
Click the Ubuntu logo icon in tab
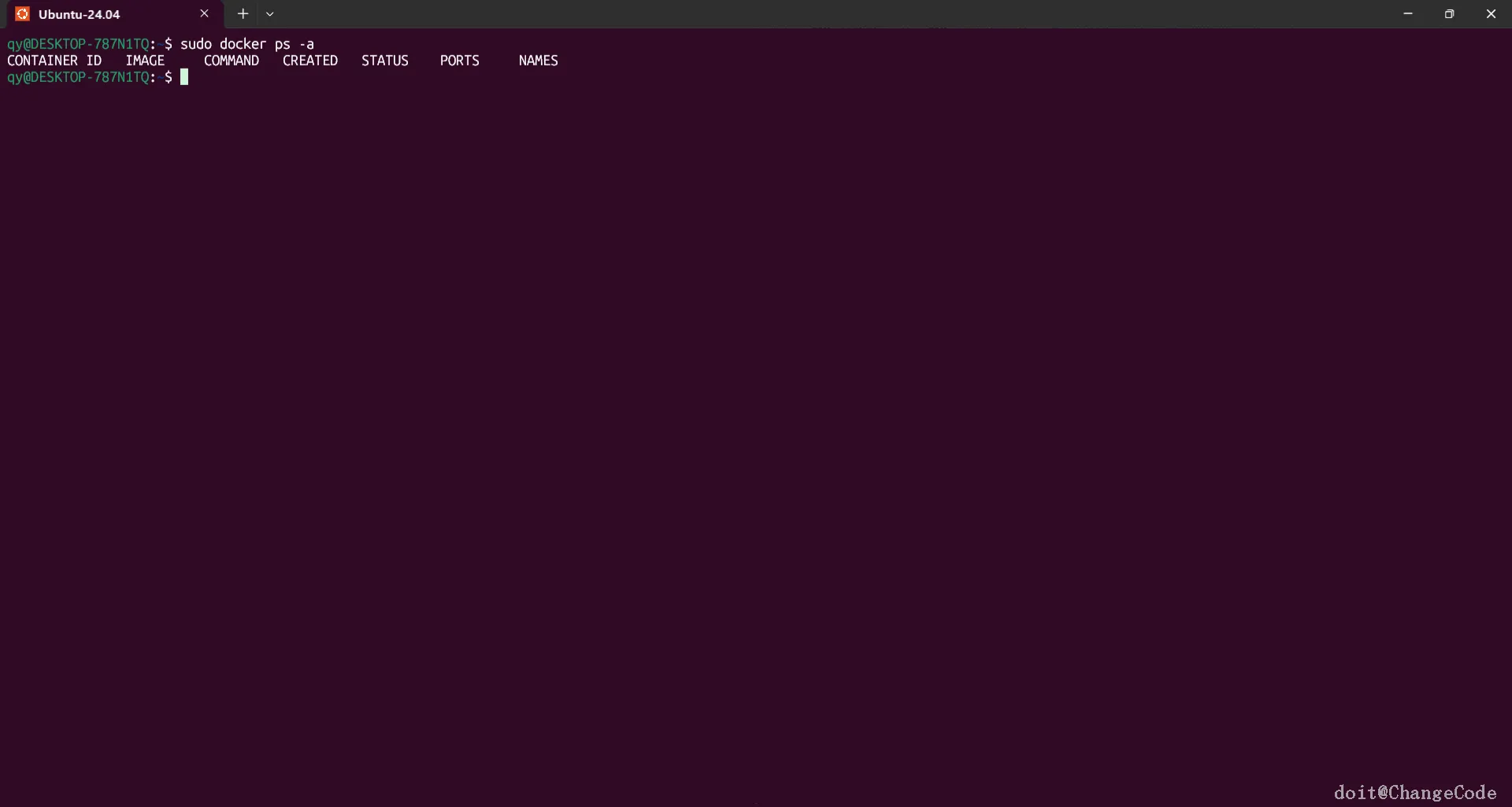tap(22, 14)
